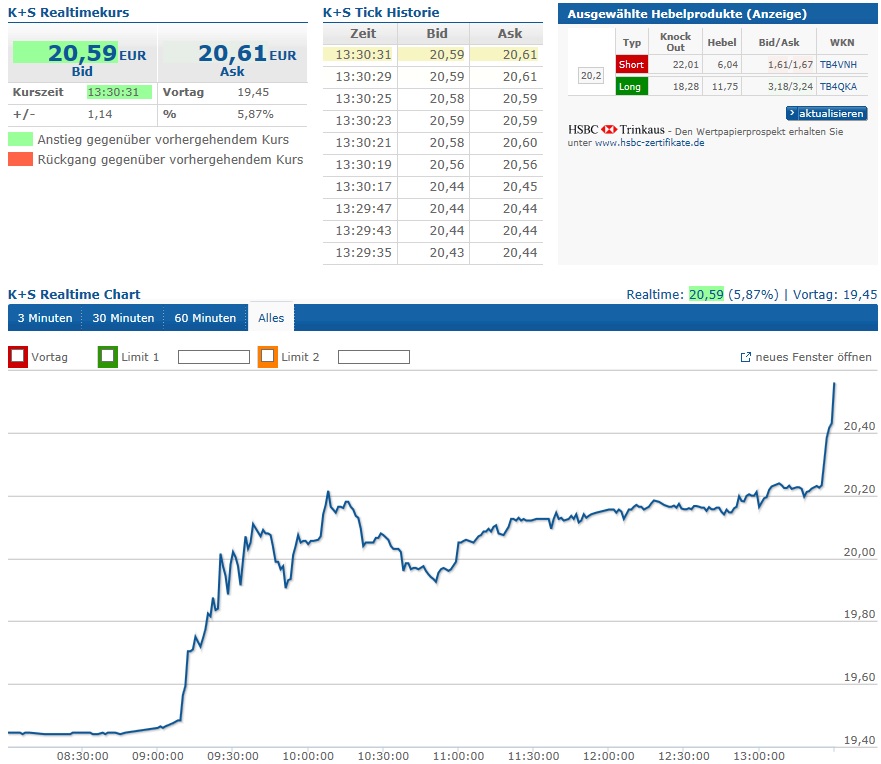The image size is (881, 764).
Task: Switch chart to 30 Minuten tab
Action: 123,318
